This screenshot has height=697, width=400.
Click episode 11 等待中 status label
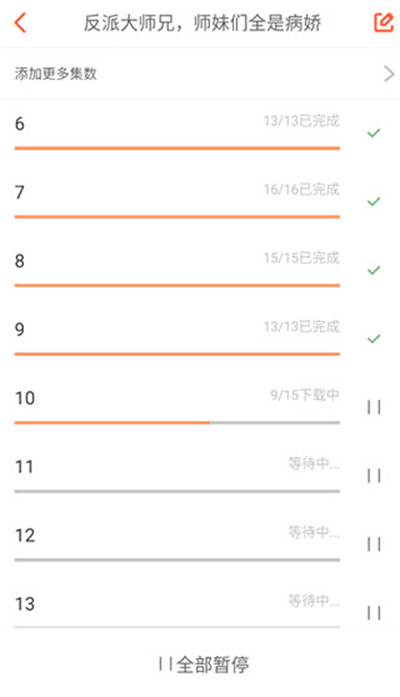[314, 464]
